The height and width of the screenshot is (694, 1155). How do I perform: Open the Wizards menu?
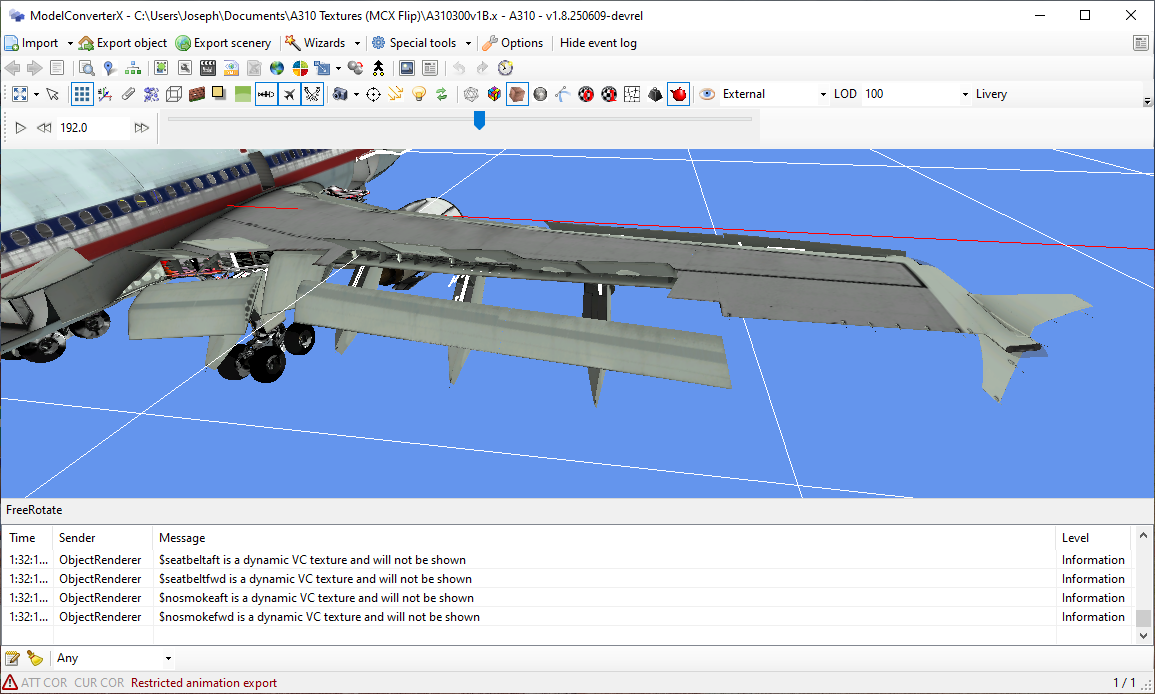point(322,43)
